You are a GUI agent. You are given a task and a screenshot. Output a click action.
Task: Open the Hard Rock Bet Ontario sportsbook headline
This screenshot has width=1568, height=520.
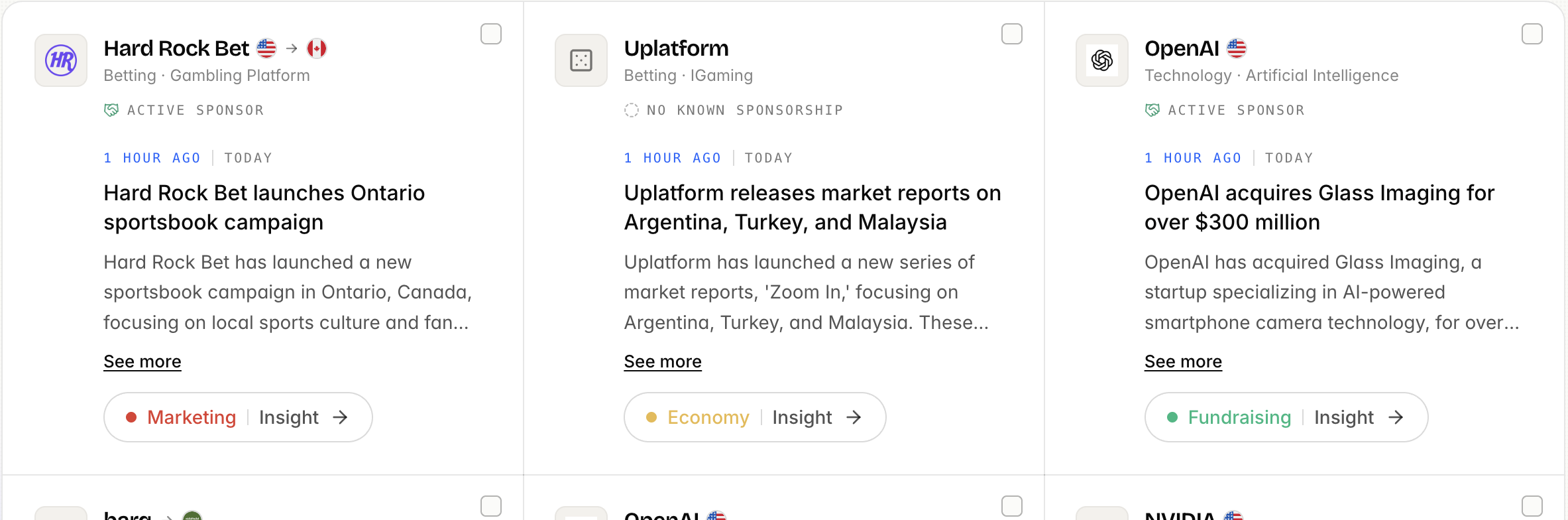pos(264,208)
